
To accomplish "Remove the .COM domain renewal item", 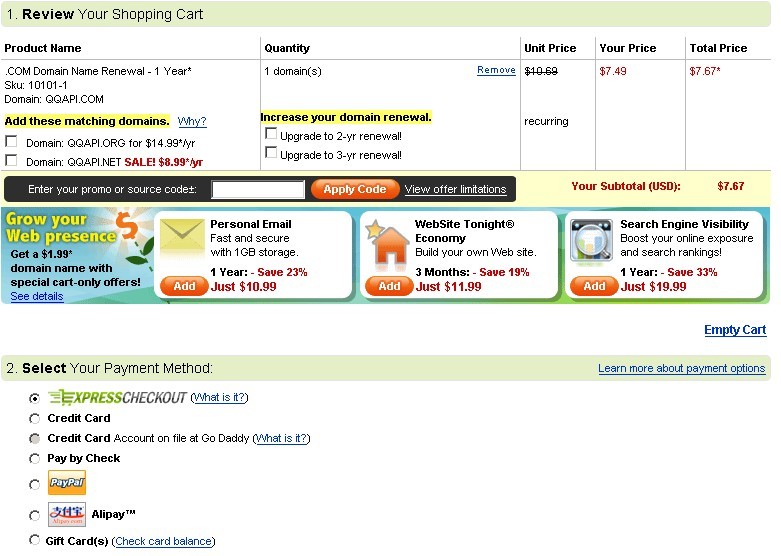I will tap(496, 70).
